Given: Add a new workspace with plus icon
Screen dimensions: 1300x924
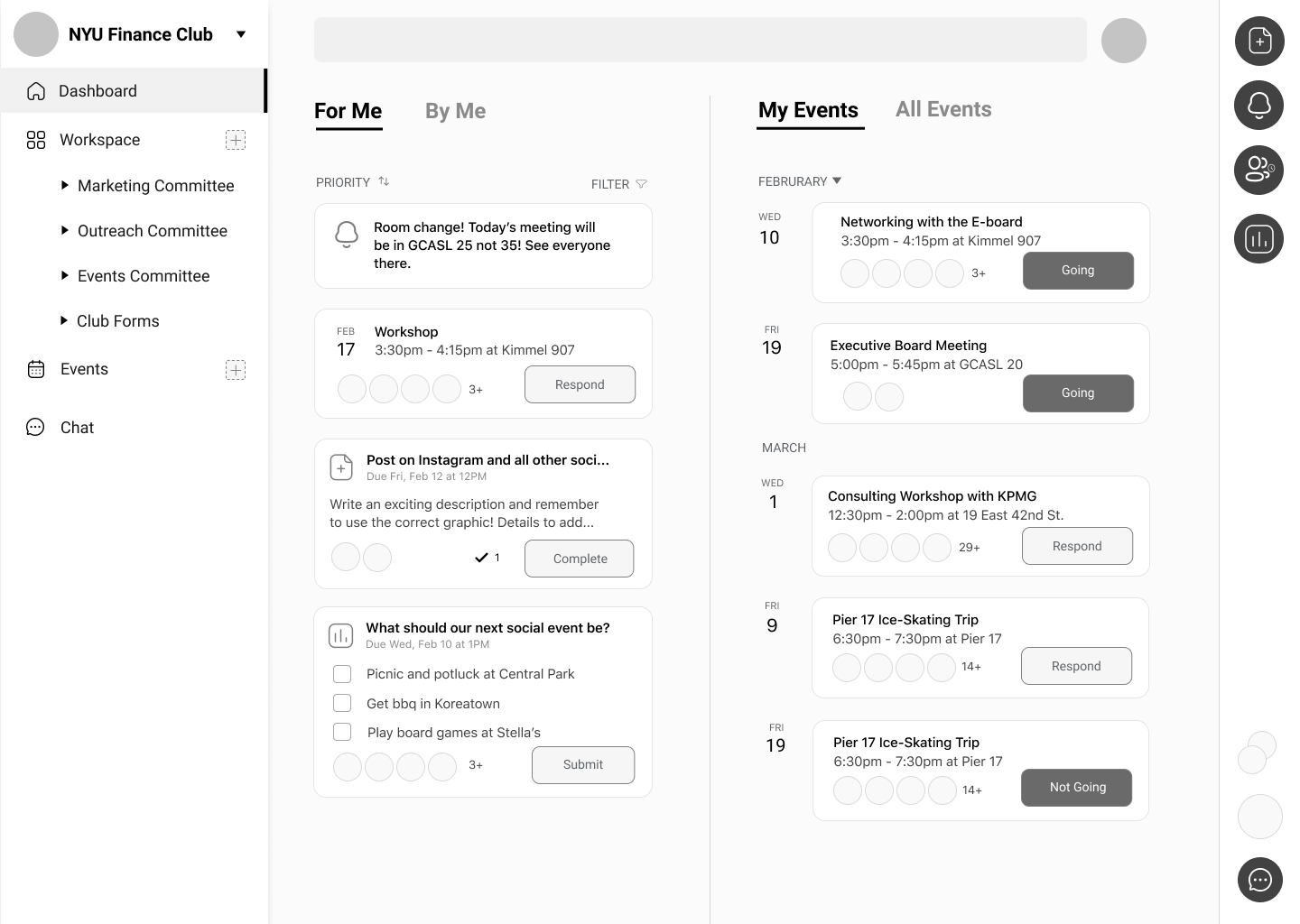Looking at the screenshot, I should [x=235, y=140].
